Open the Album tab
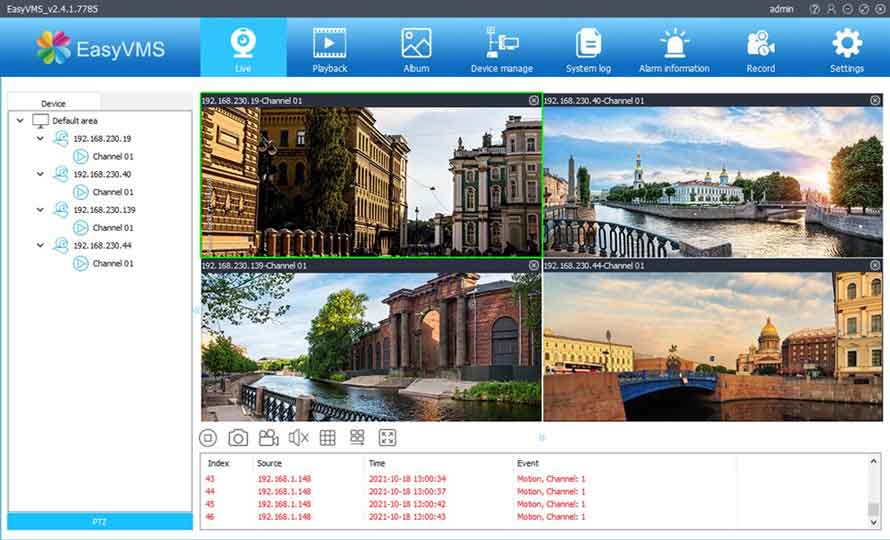Screen dimensions: 890x540 416,49
